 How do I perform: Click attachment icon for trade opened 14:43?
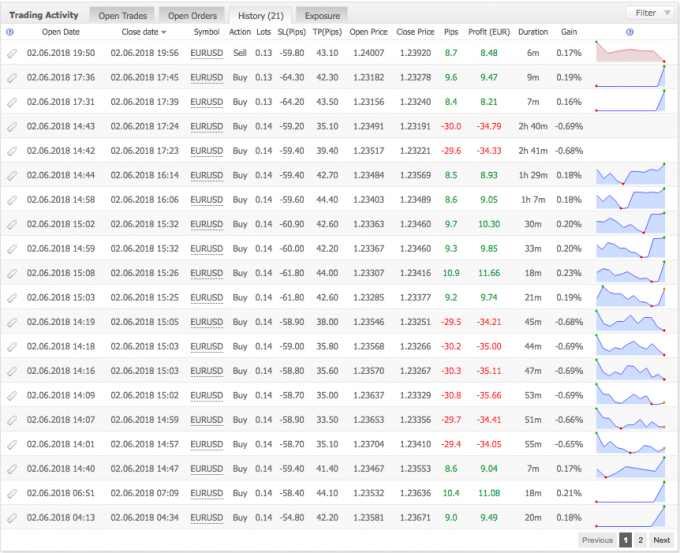(12, 127)
